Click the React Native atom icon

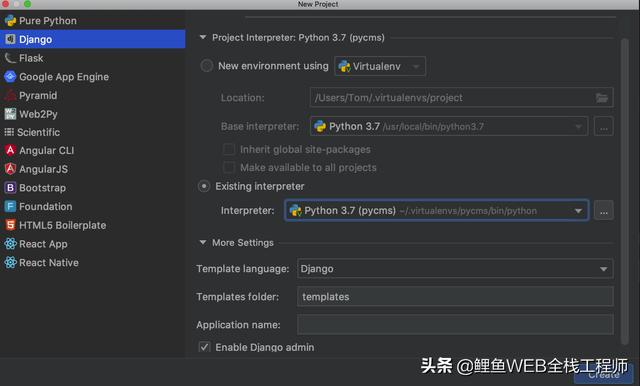click(10, 262)
